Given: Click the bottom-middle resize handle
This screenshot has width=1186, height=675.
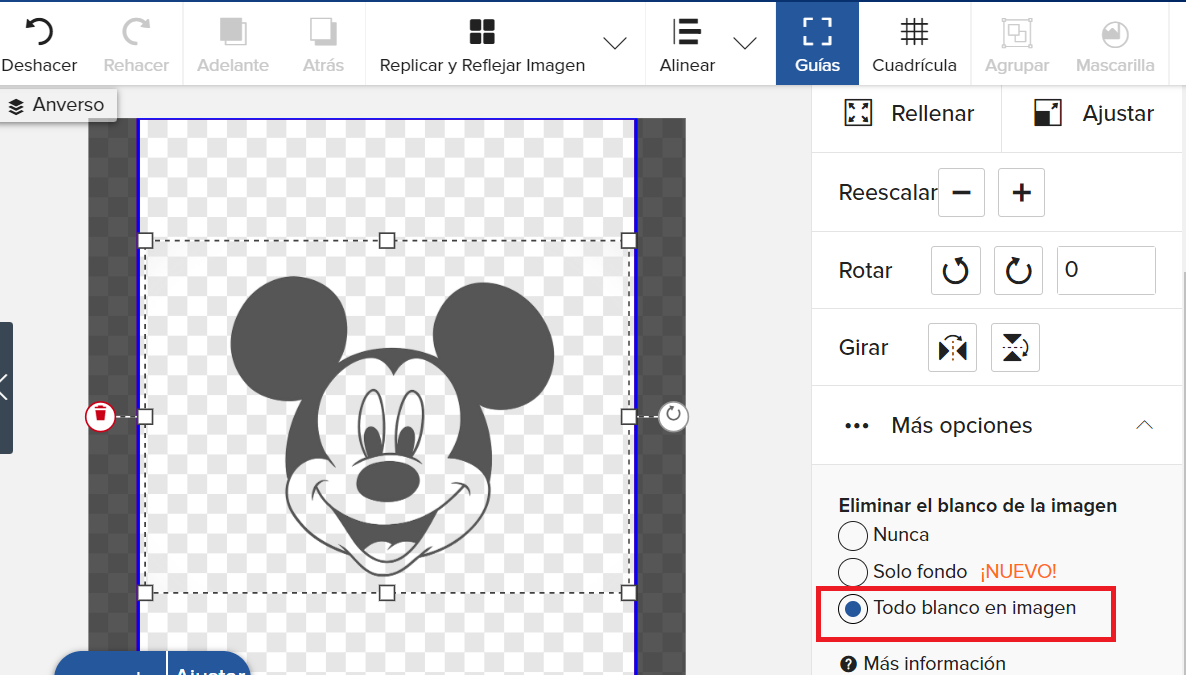Looking at the screenshot, I should [387, 593].
